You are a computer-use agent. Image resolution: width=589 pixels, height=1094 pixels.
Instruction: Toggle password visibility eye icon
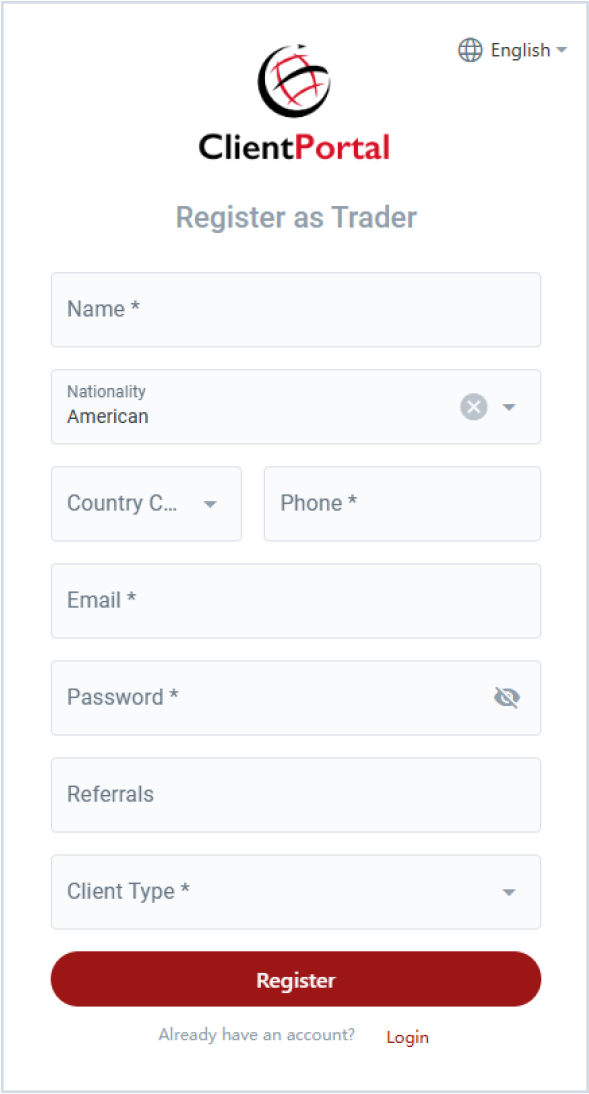(x=507, y=697)
